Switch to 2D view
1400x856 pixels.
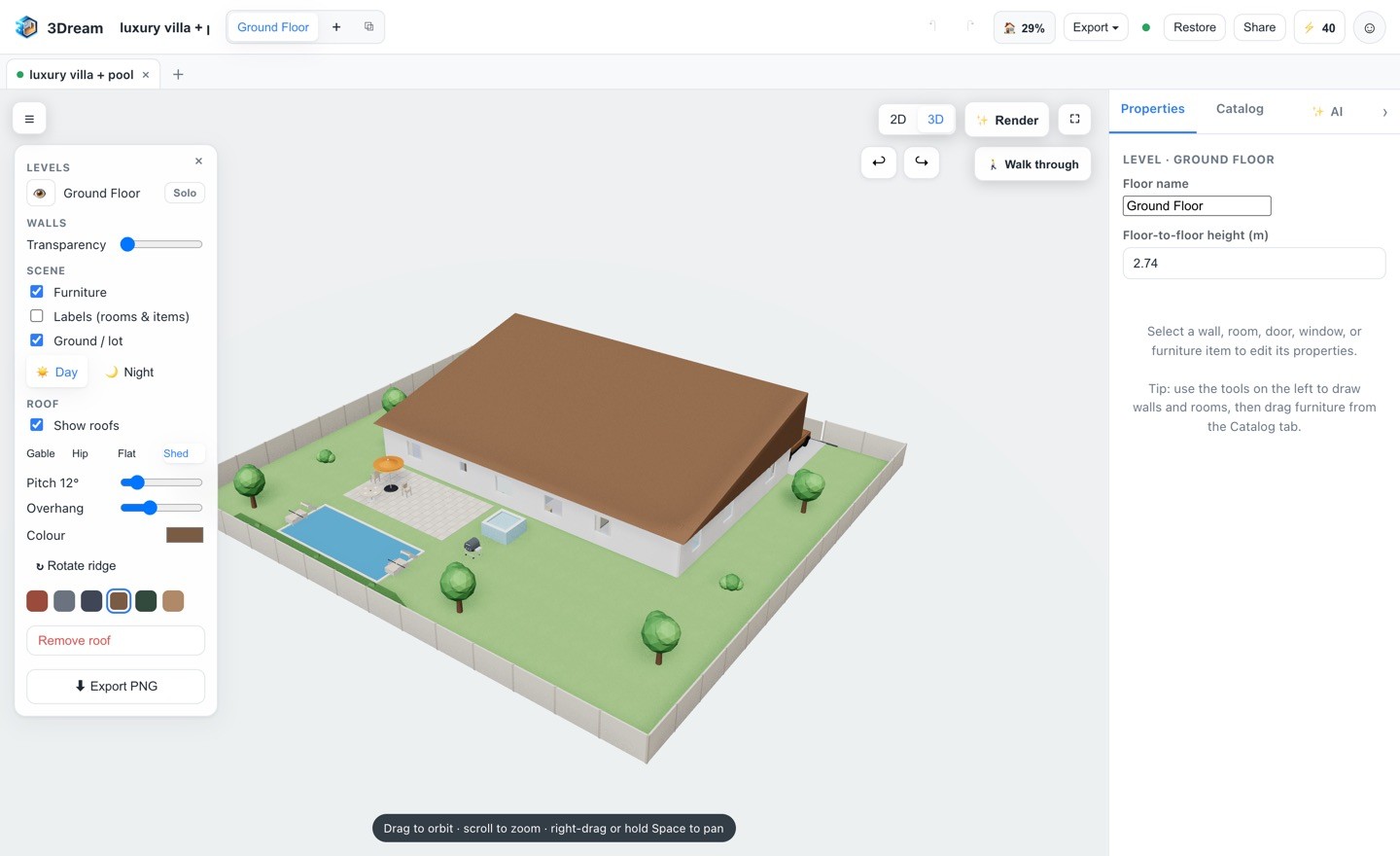(x=898, y=120)
